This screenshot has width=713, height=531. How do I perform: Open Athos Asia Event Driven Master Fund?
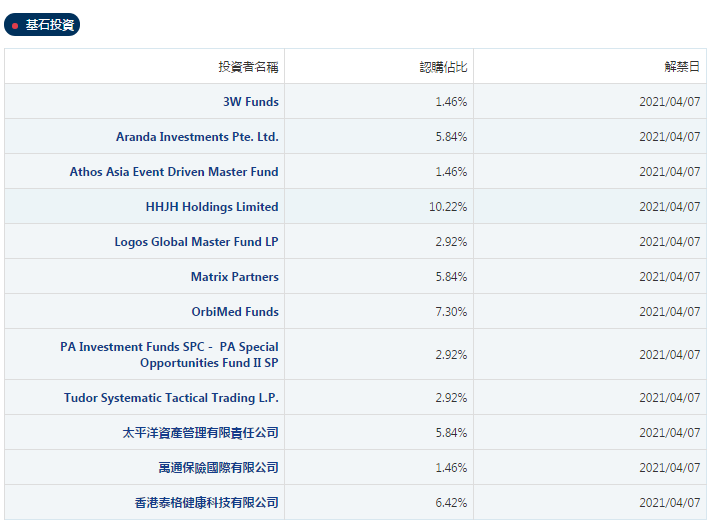tap(174, 171)
